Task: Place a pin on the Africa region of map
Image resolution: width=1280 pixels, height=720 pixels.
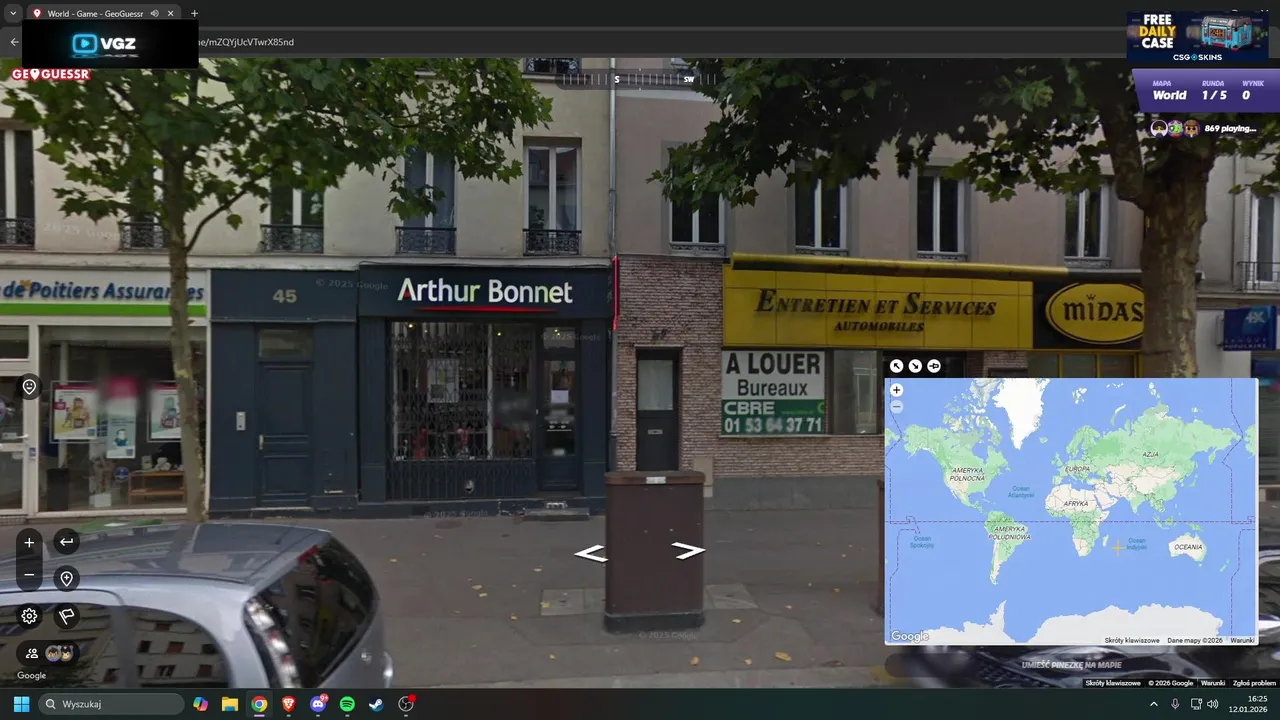Action: coord(1078,505)
